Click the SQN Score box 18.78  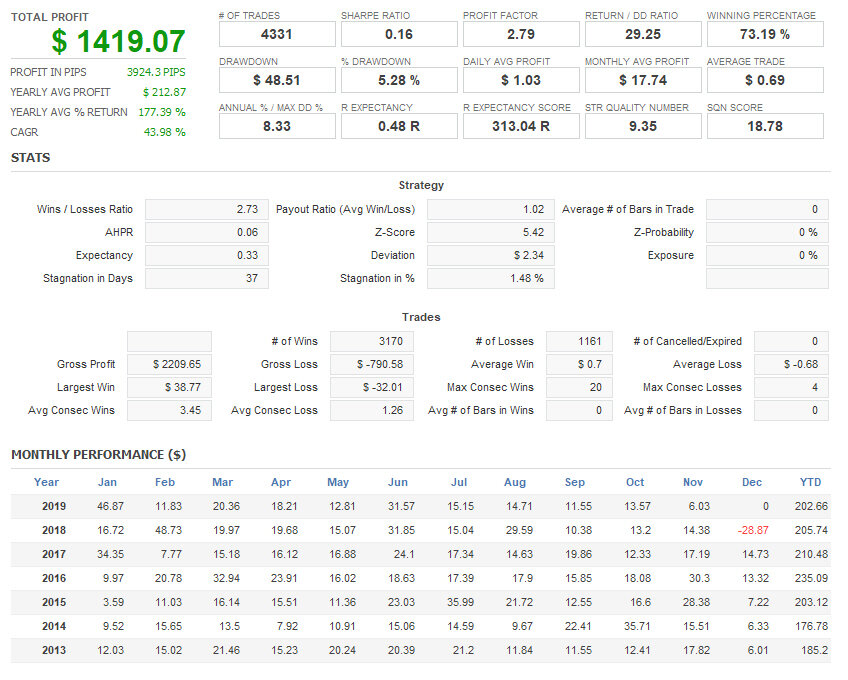click(x=765, y=126)
